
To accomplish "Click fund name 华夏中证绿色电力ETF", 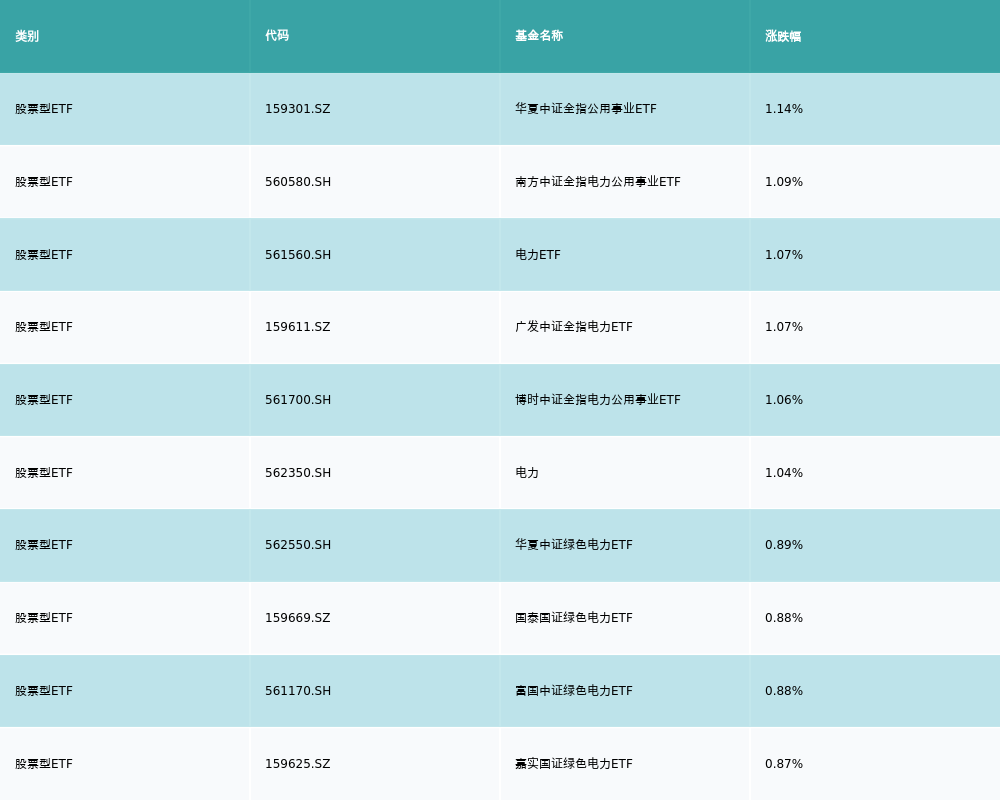I will click(574, 545).
